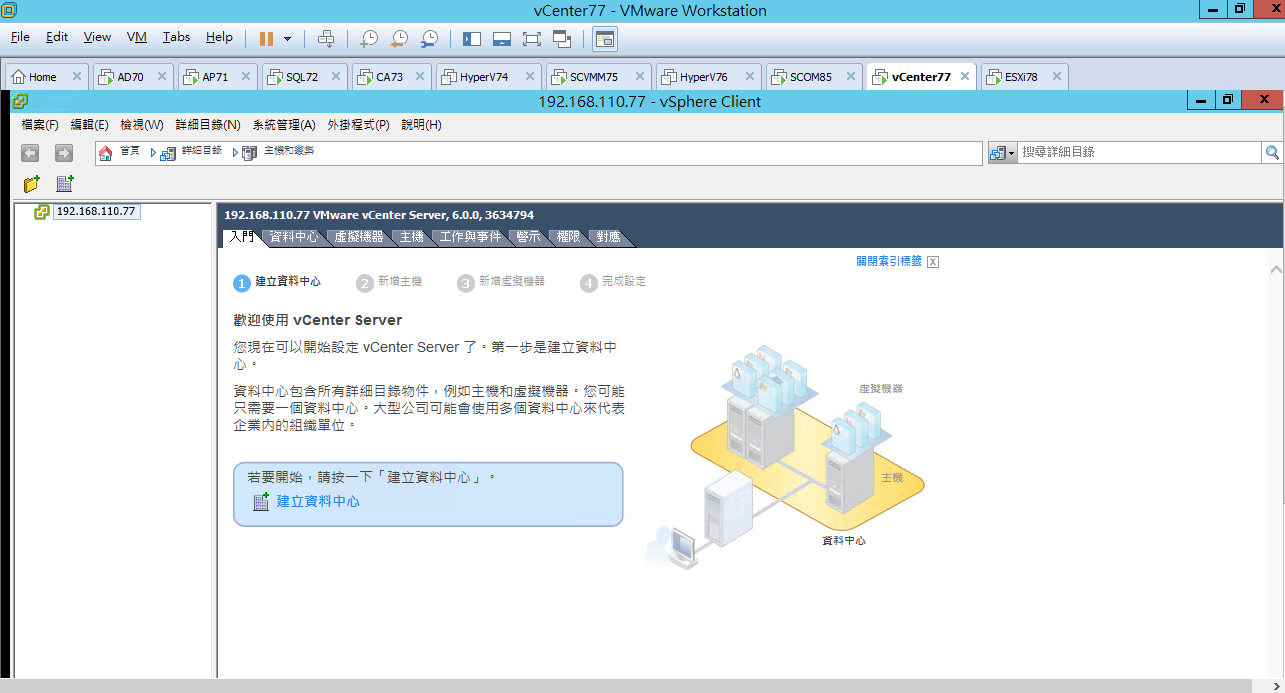Send Ctrl+Alt+Del to the VM icon
Image resolution: width=1285 pixels, height=693 pixels.
click(x=326, y=39)
